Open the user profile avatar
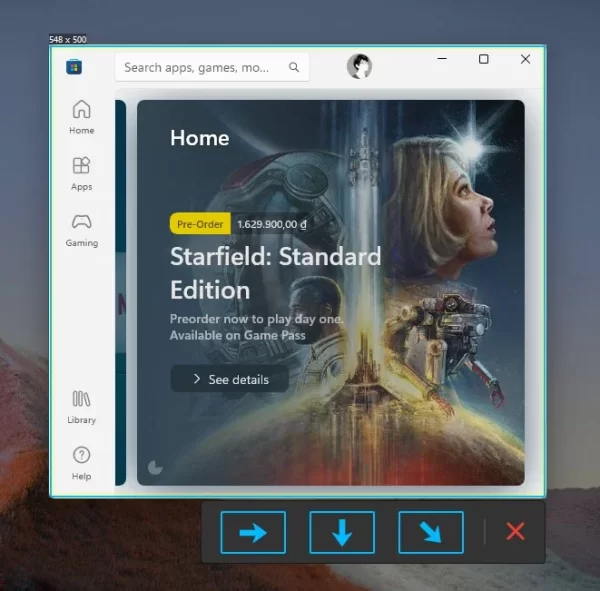This screenshot has width=600, height=591. (x=359, y=67)
